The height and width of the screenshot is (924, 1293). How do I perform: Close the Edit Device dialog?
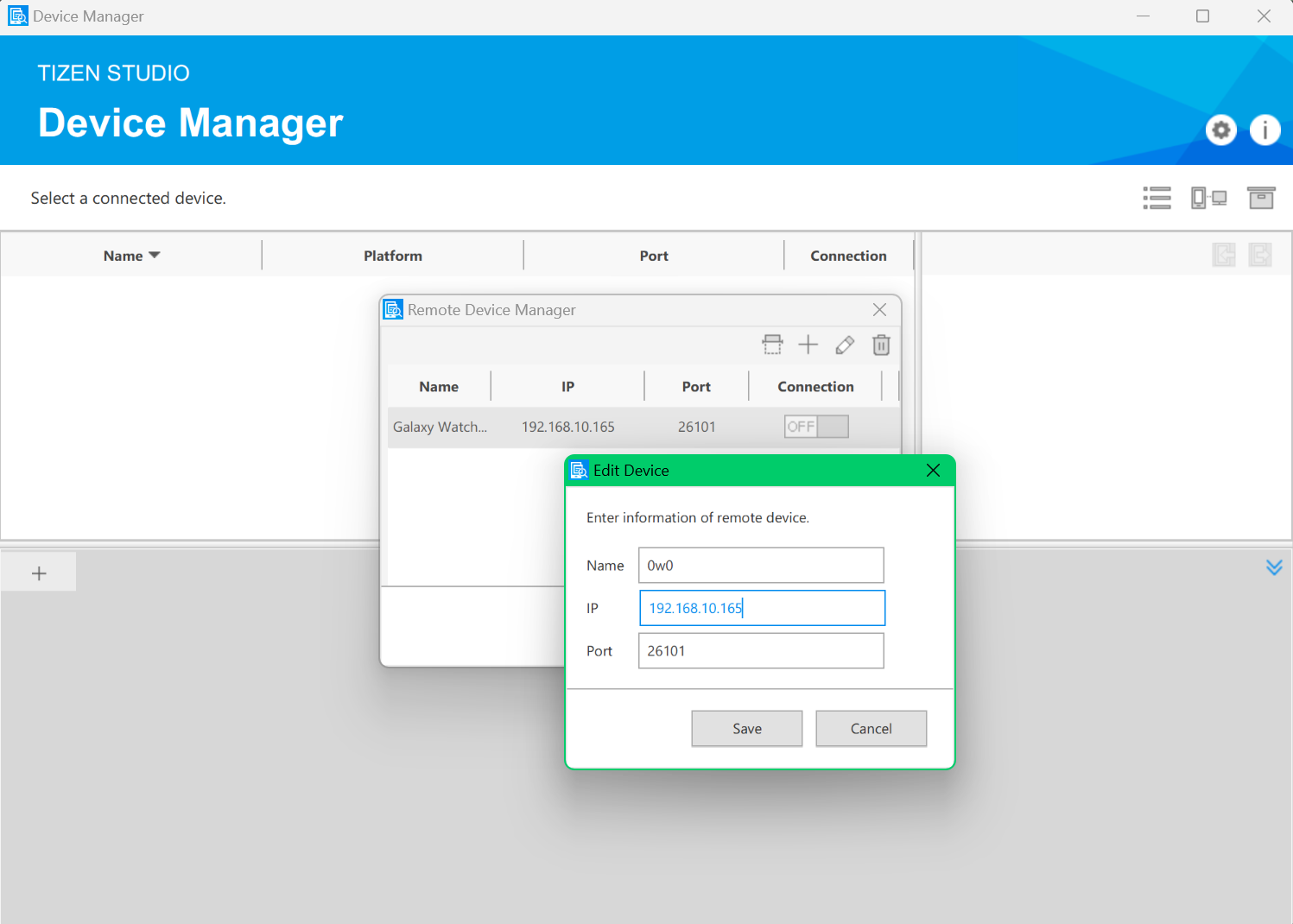coord(933,471)
